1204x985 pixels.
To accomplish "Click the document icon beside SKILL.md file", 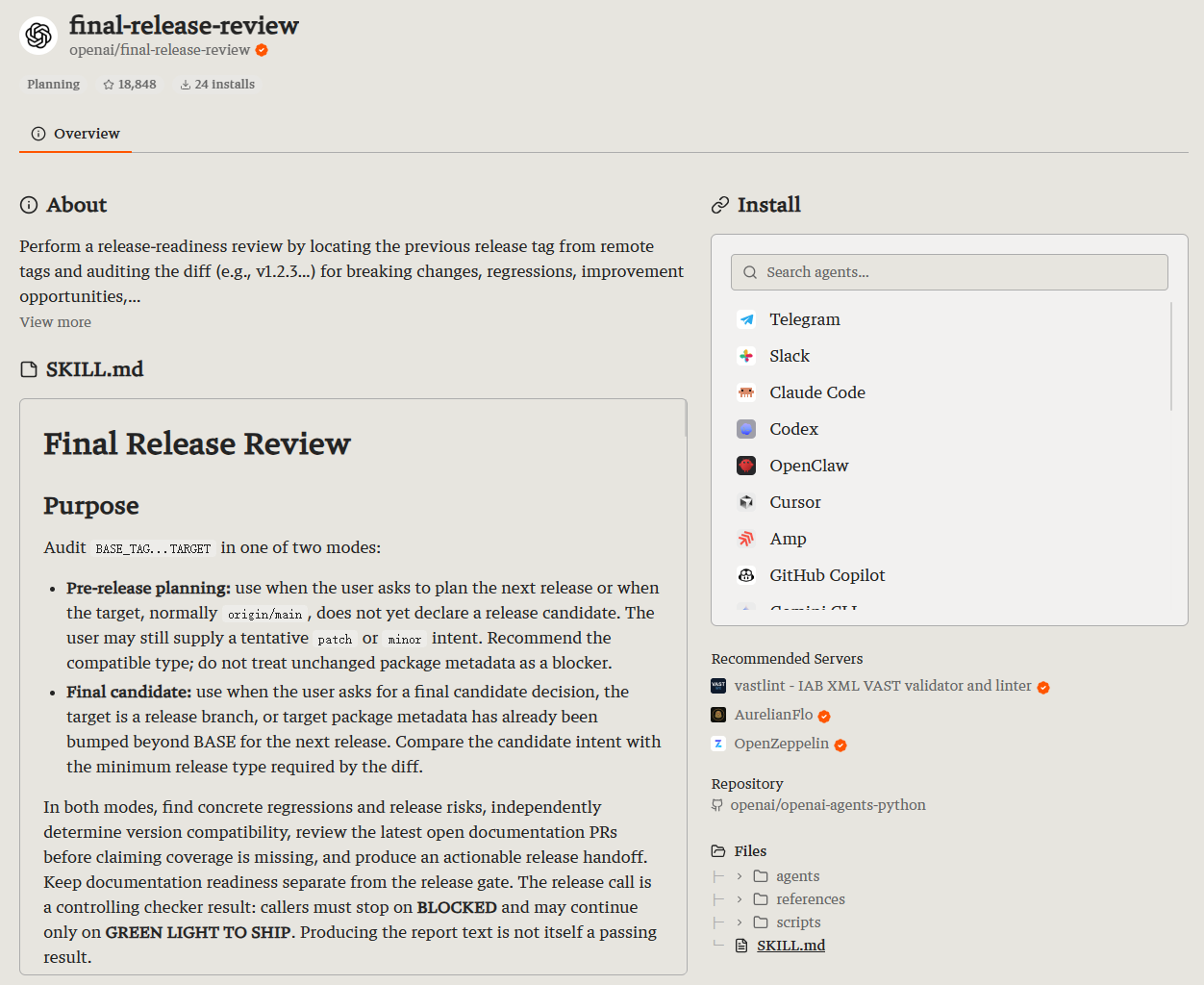I will (741, 946).
